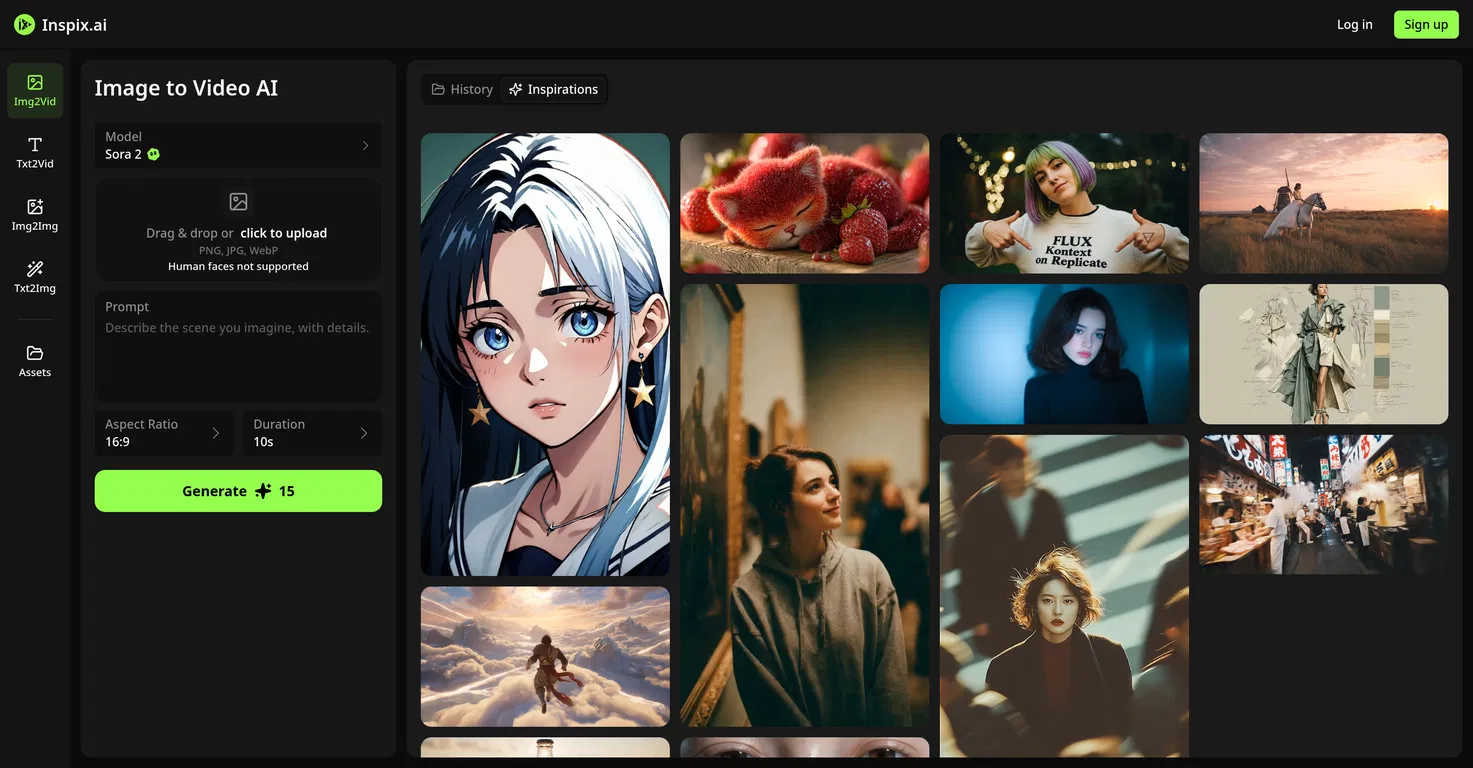Open the Aspect Ratio 16:9 dropdown
The width and height of the screenshot is (1473, 768).
click(x=164, y=433)
